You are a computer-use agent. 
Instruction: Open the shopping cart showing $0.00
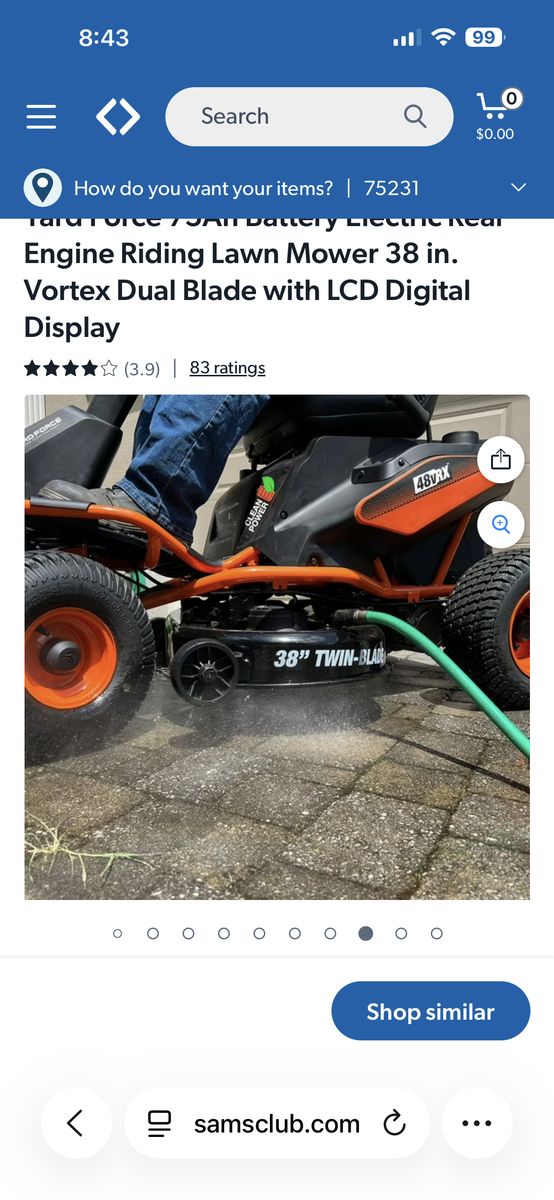pos(495,115)
